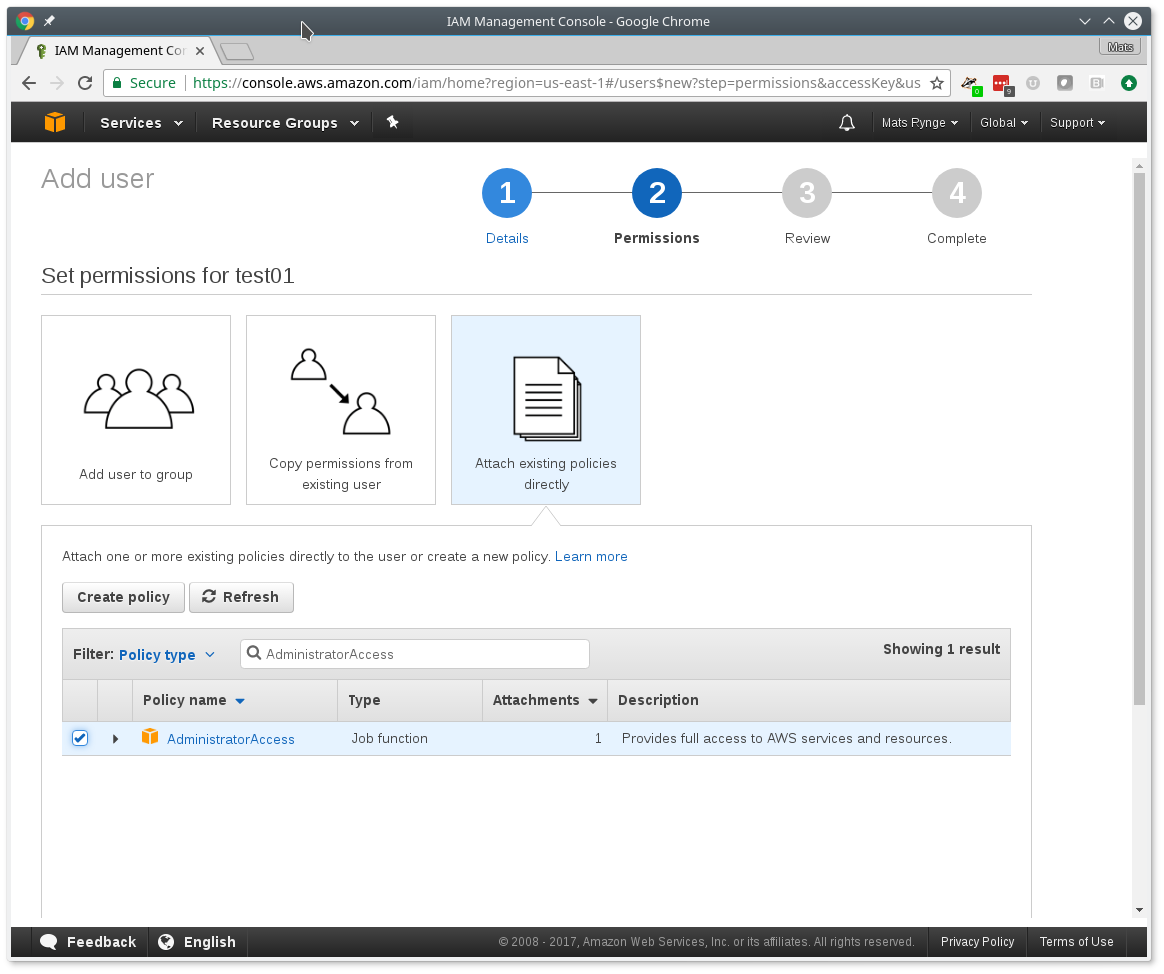The width and height of the screenshot is (1164, 974).
Task: Click the grey B extension icon
Action: 1096,83
